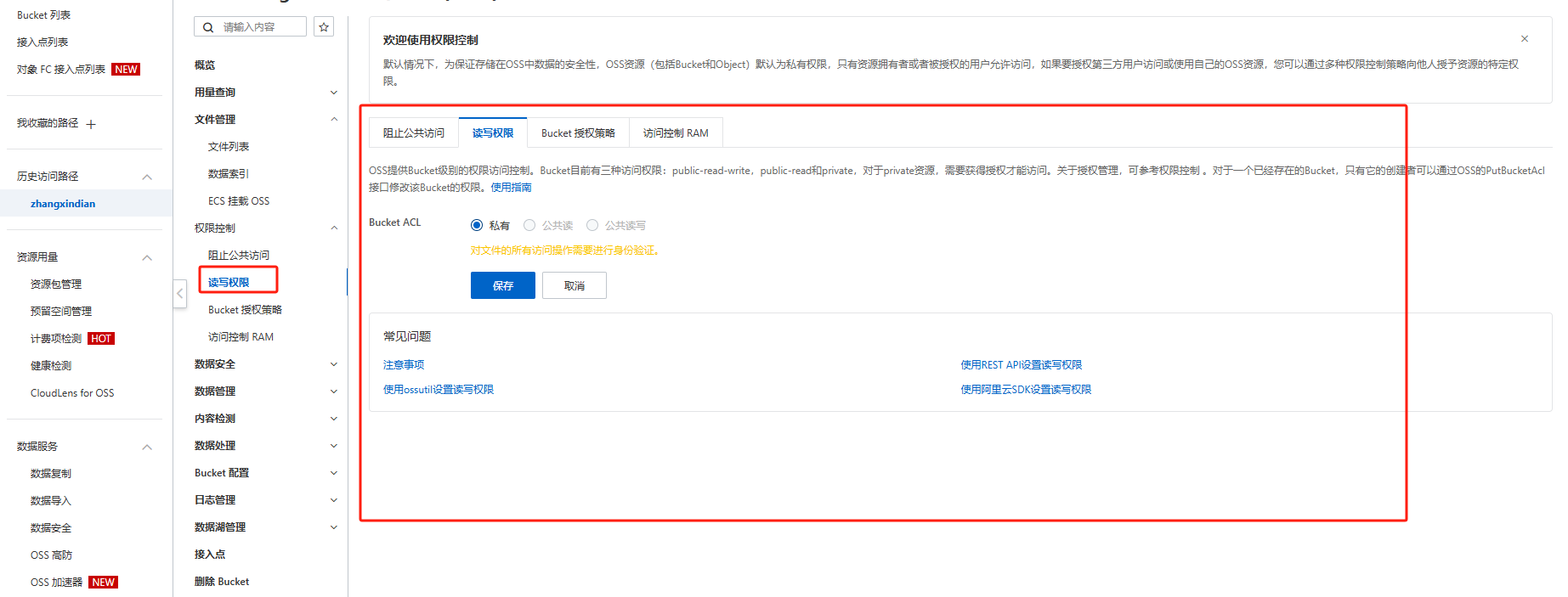This screenshot has width=1568, height=597.
Task: Collapse the sidebar with the left arrow handle
Action: click(x=180, y=294)
